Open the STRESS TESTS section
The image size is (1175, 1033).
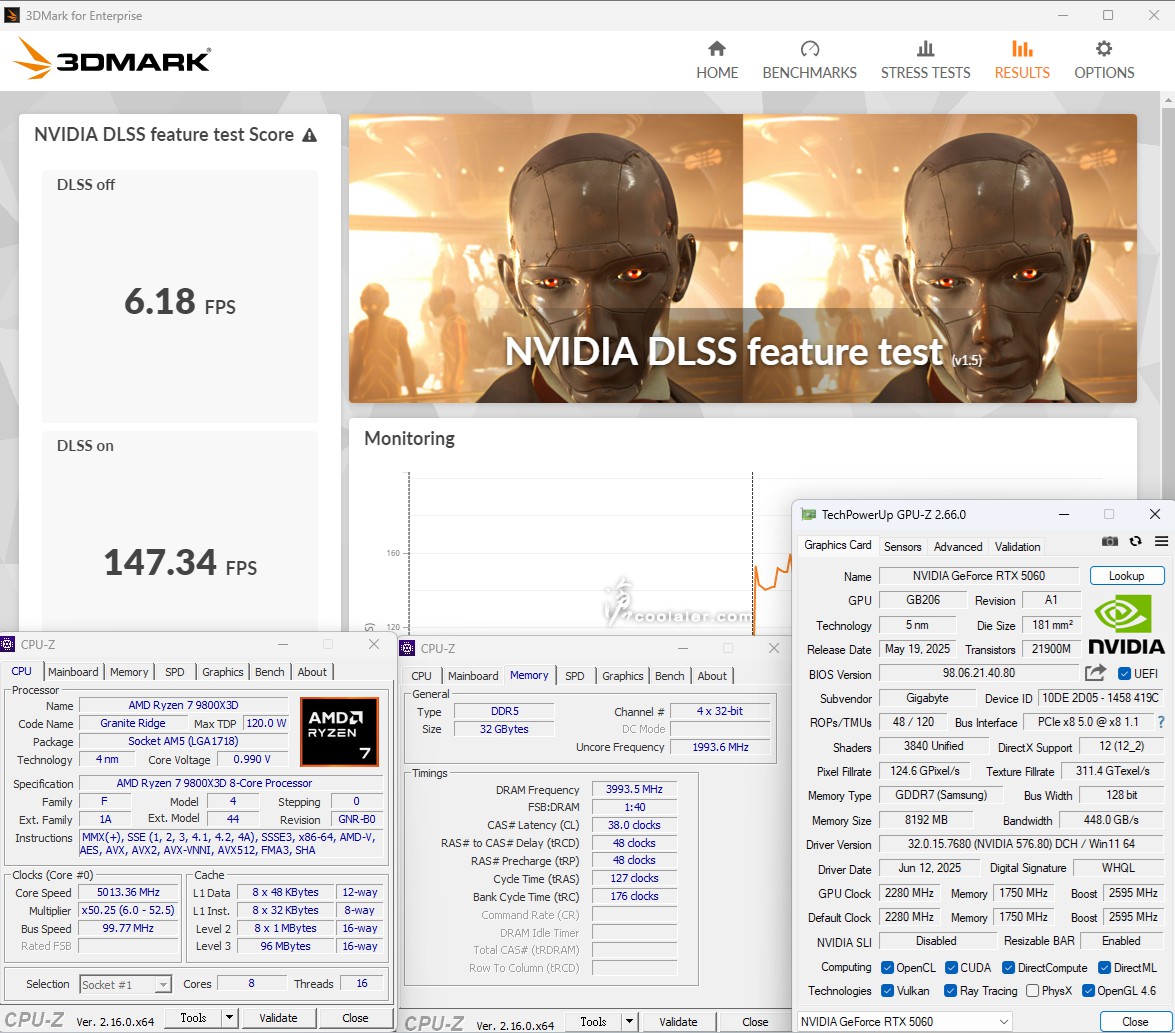[925, 60]
